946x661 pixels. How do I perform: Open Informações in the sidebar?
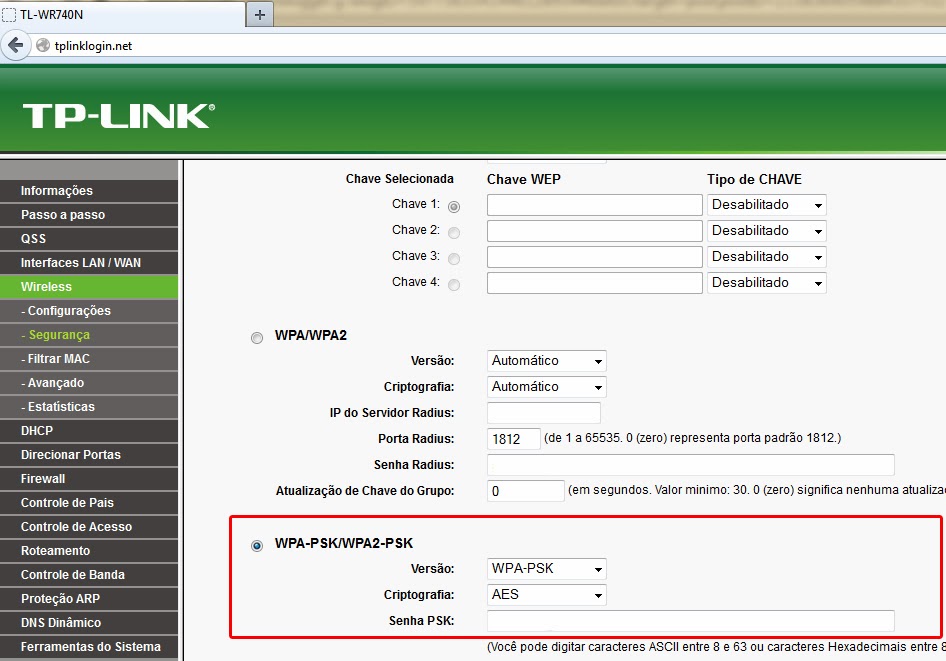point(89,191)
